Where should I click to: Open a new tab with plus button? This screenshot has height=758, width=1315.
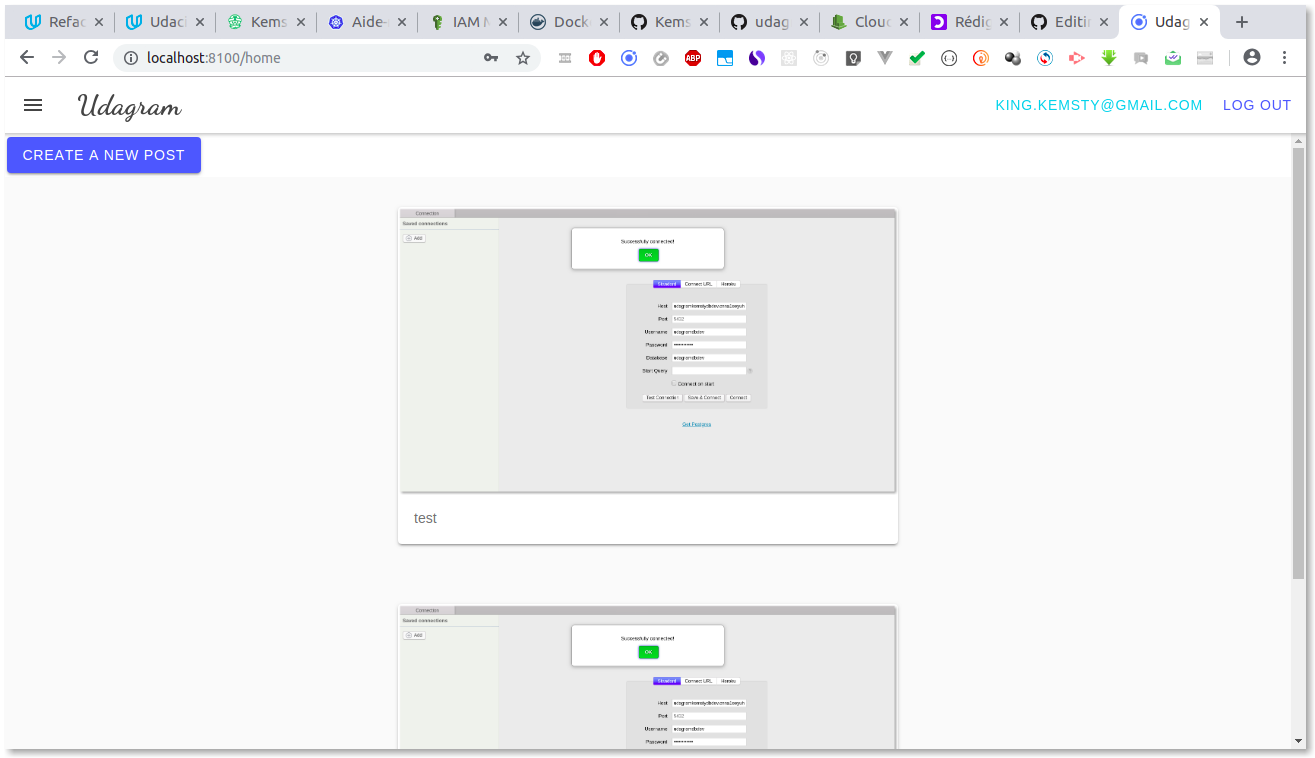[x=1242, y=22]
